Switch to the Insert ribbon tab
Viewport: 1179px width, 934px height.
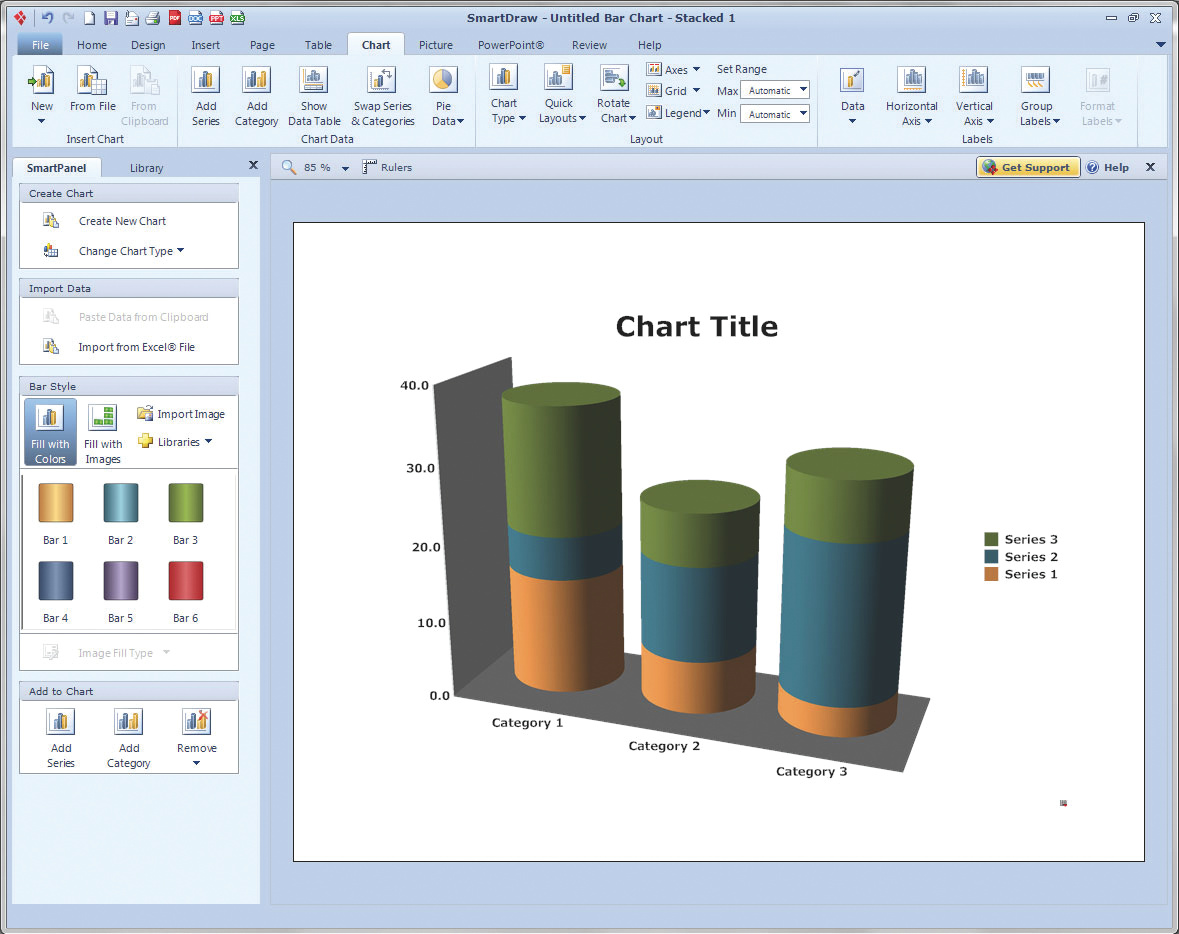pyautogui.click(x=205, y=45)
